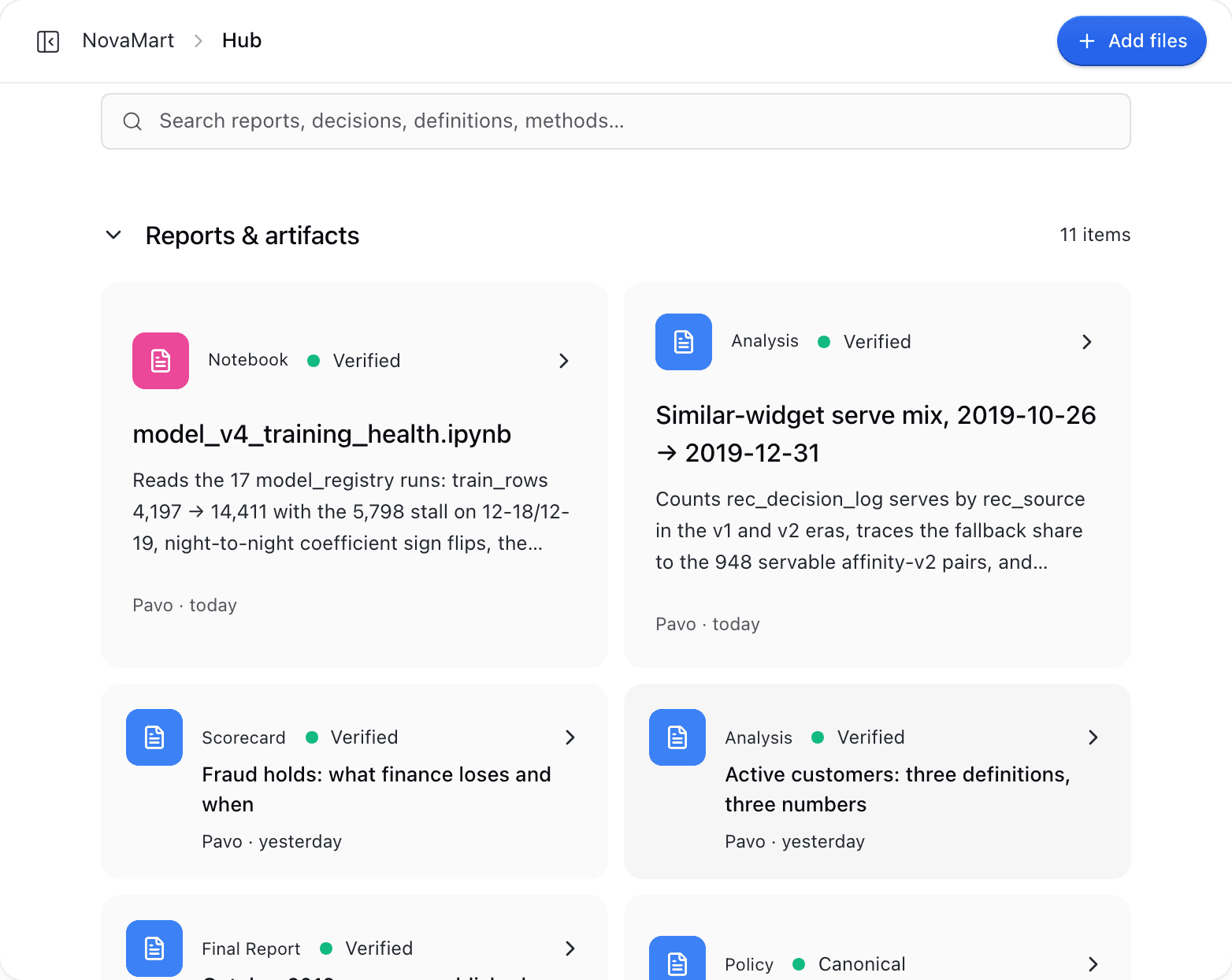Open the pink notebook file icon
The width and height of the screenshot is (1232, 980).
(161, 361)
